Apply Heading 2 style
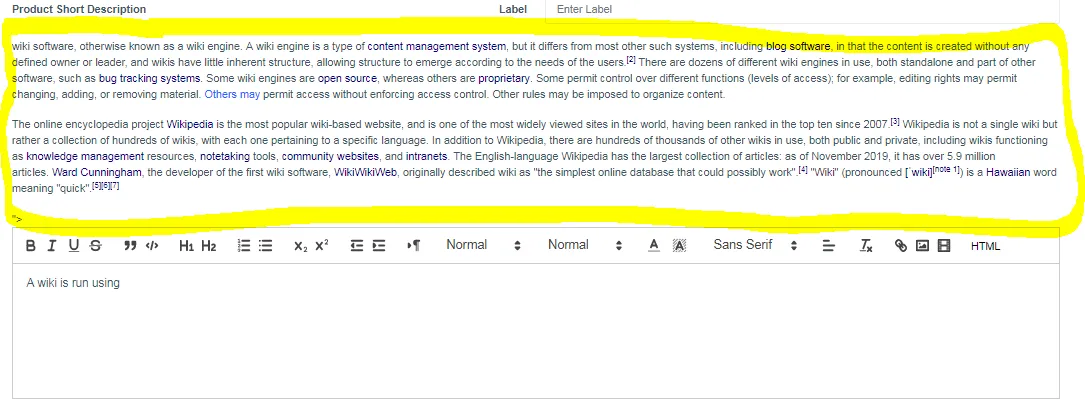The image size is (1085, 413). 208,246
